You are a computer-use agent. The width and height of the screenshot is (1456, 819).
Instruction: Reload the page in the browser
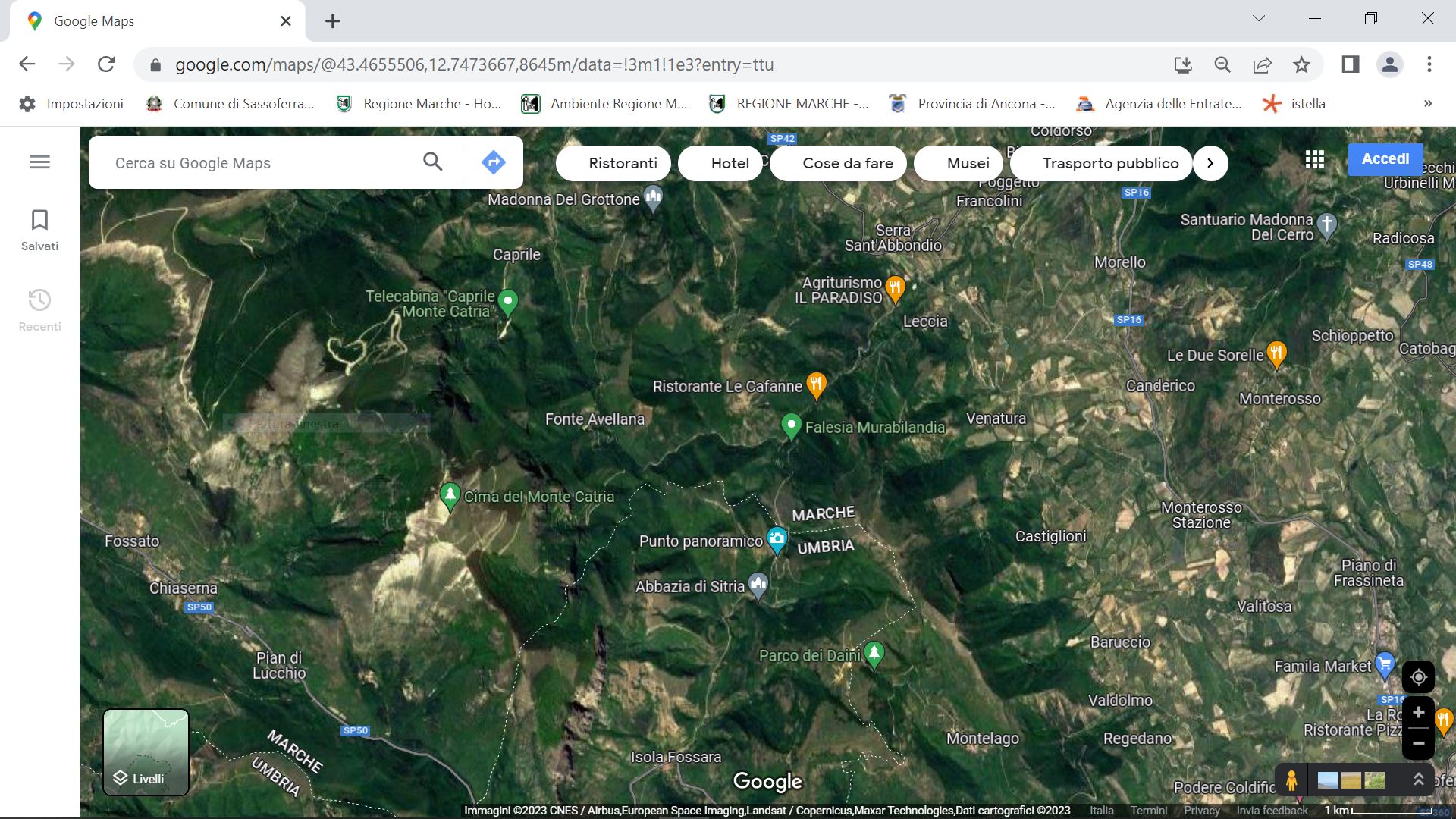pos(106,64)
